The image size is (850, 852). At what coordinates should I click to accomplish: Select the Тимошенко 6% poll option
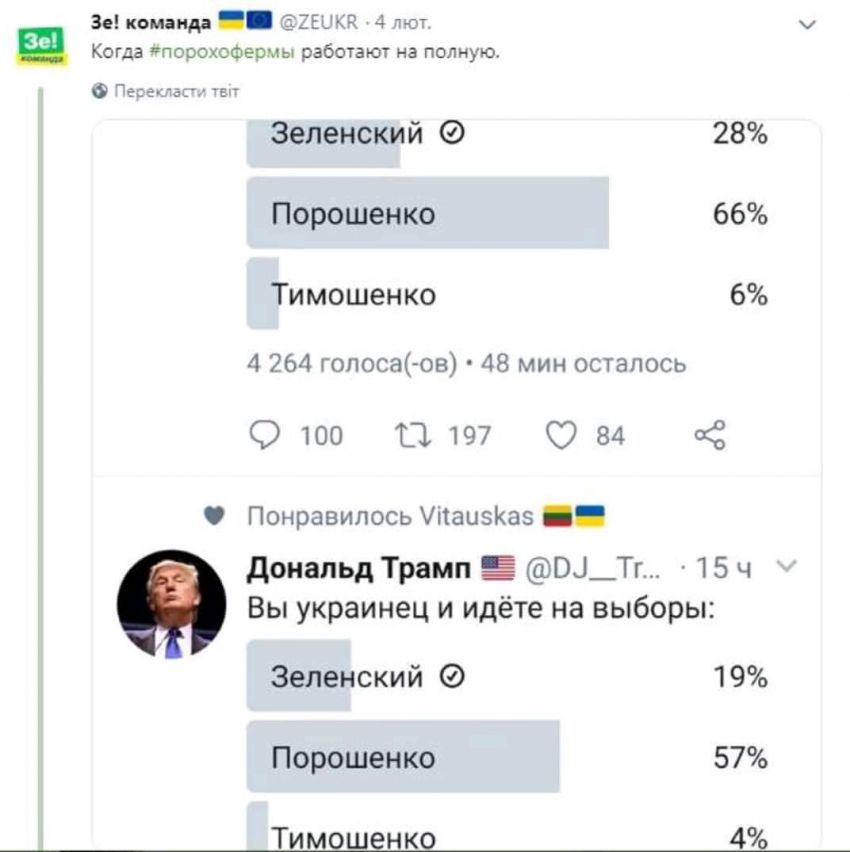(507, 293)
